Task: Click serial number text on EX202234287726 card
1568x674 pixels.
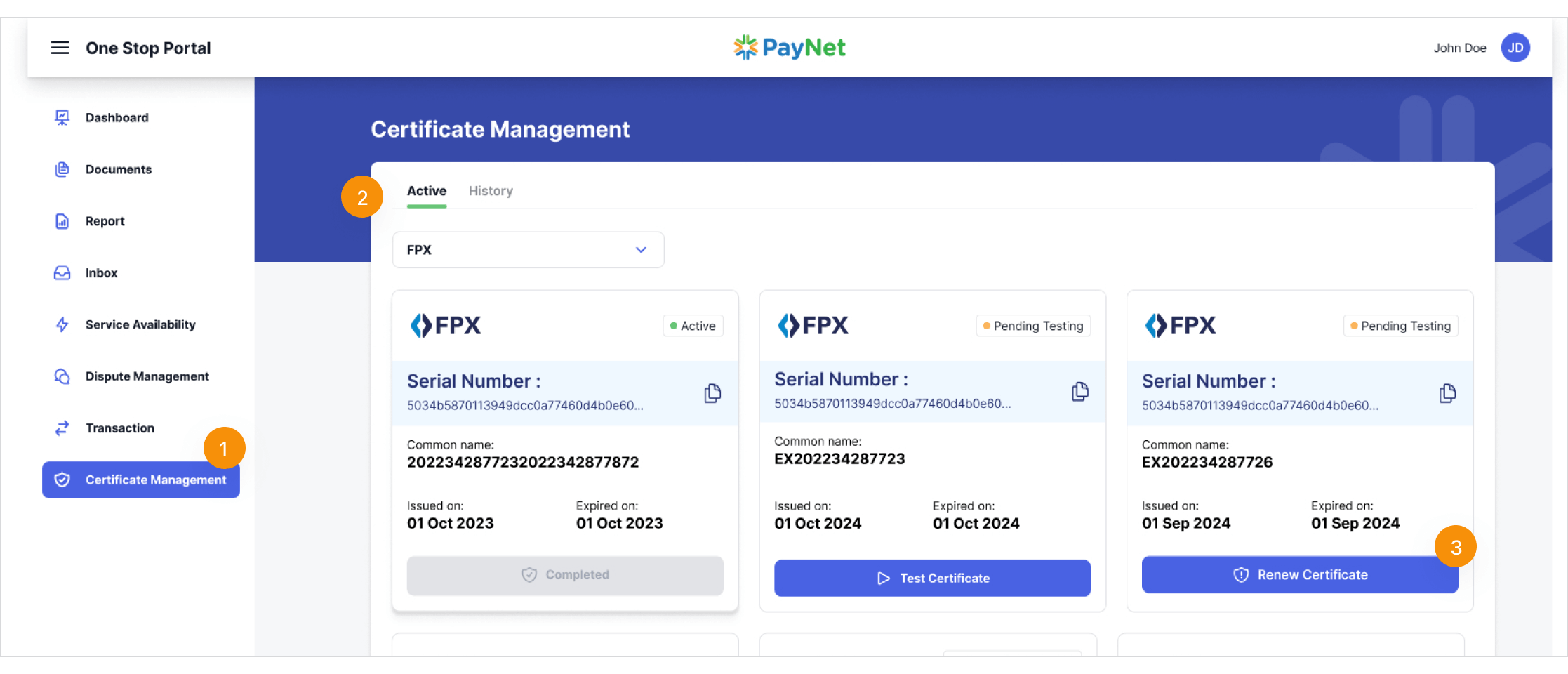Action: click(1260, 406)
